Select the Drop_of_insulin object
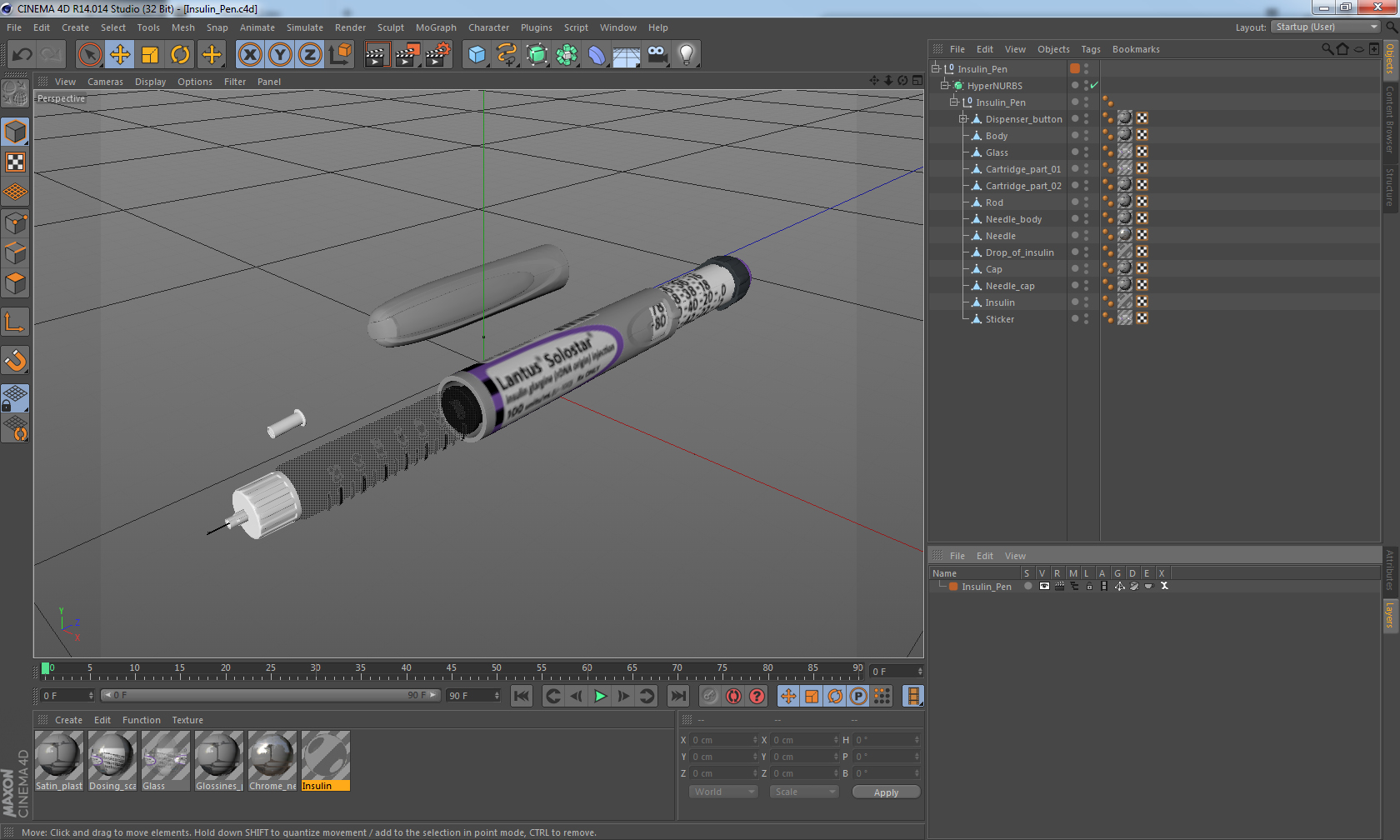Screen dimensions: 1400x840 1019,252
